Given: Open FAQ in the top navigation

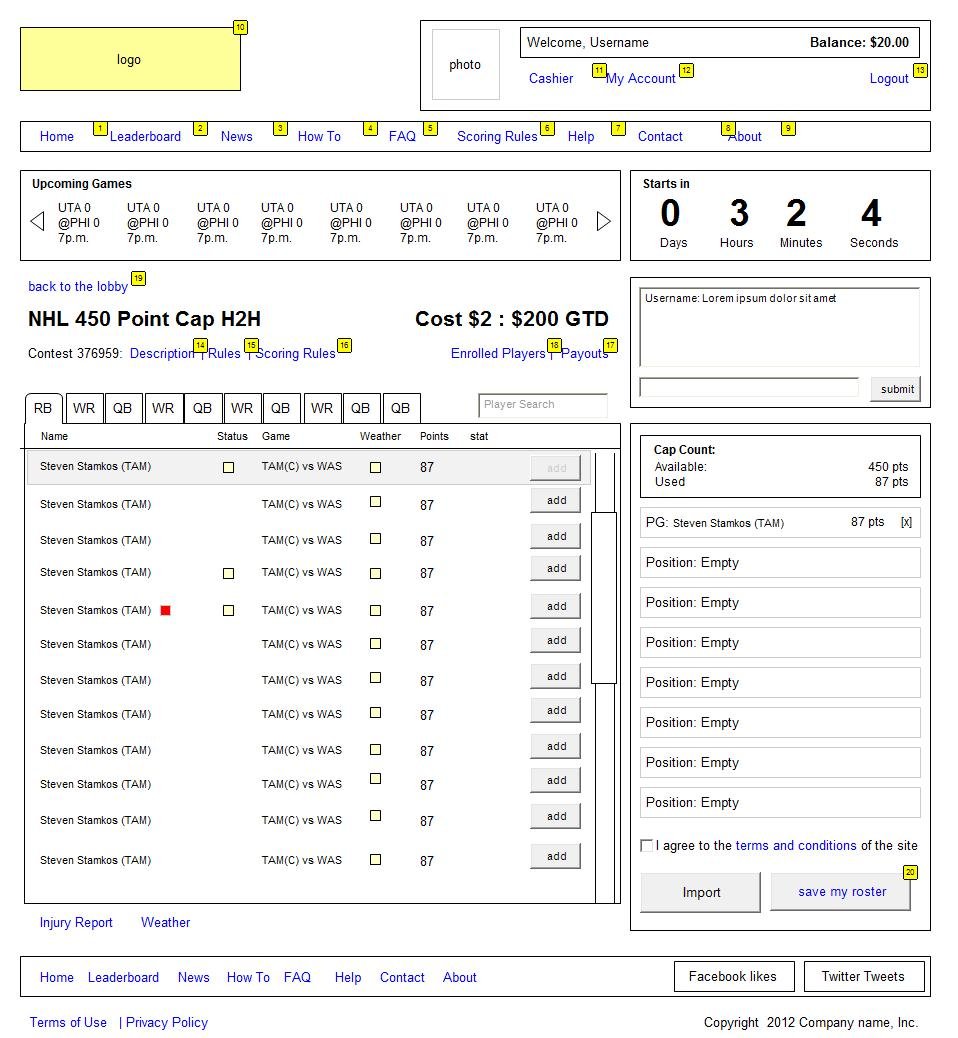Looking at the screenshot, I should click(402, 136).
